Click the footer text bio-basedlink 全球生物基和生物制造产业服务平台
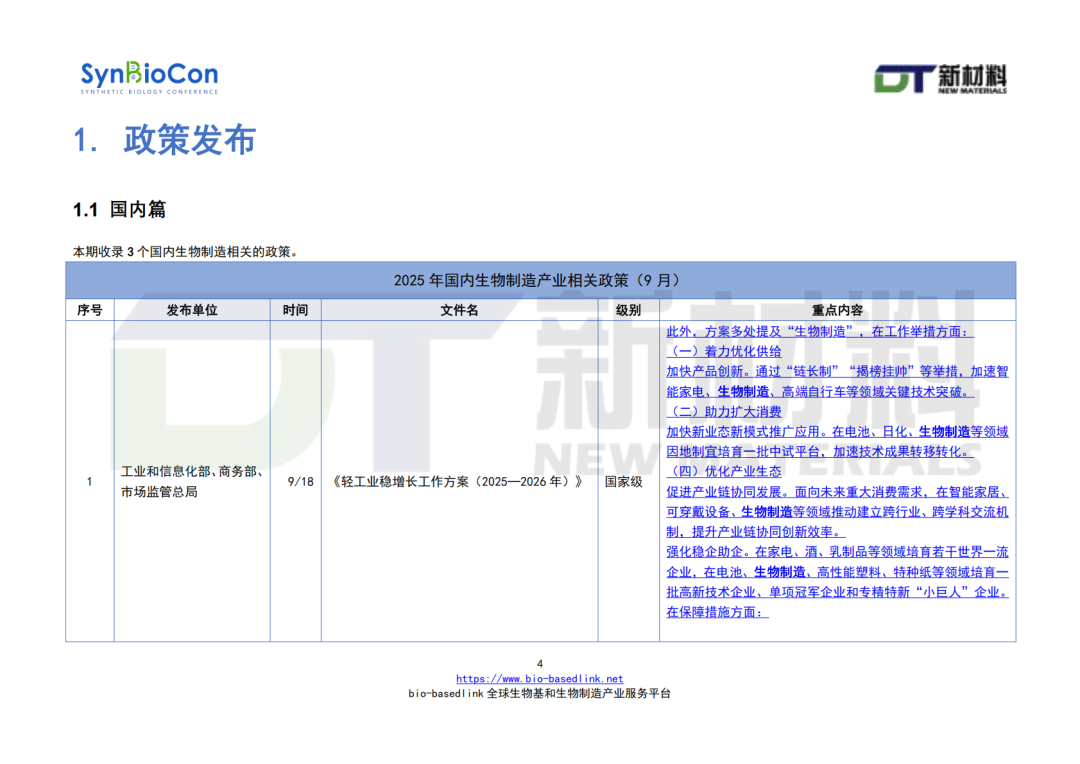The height and width of the screenshot is (764, 1080). 539,694
